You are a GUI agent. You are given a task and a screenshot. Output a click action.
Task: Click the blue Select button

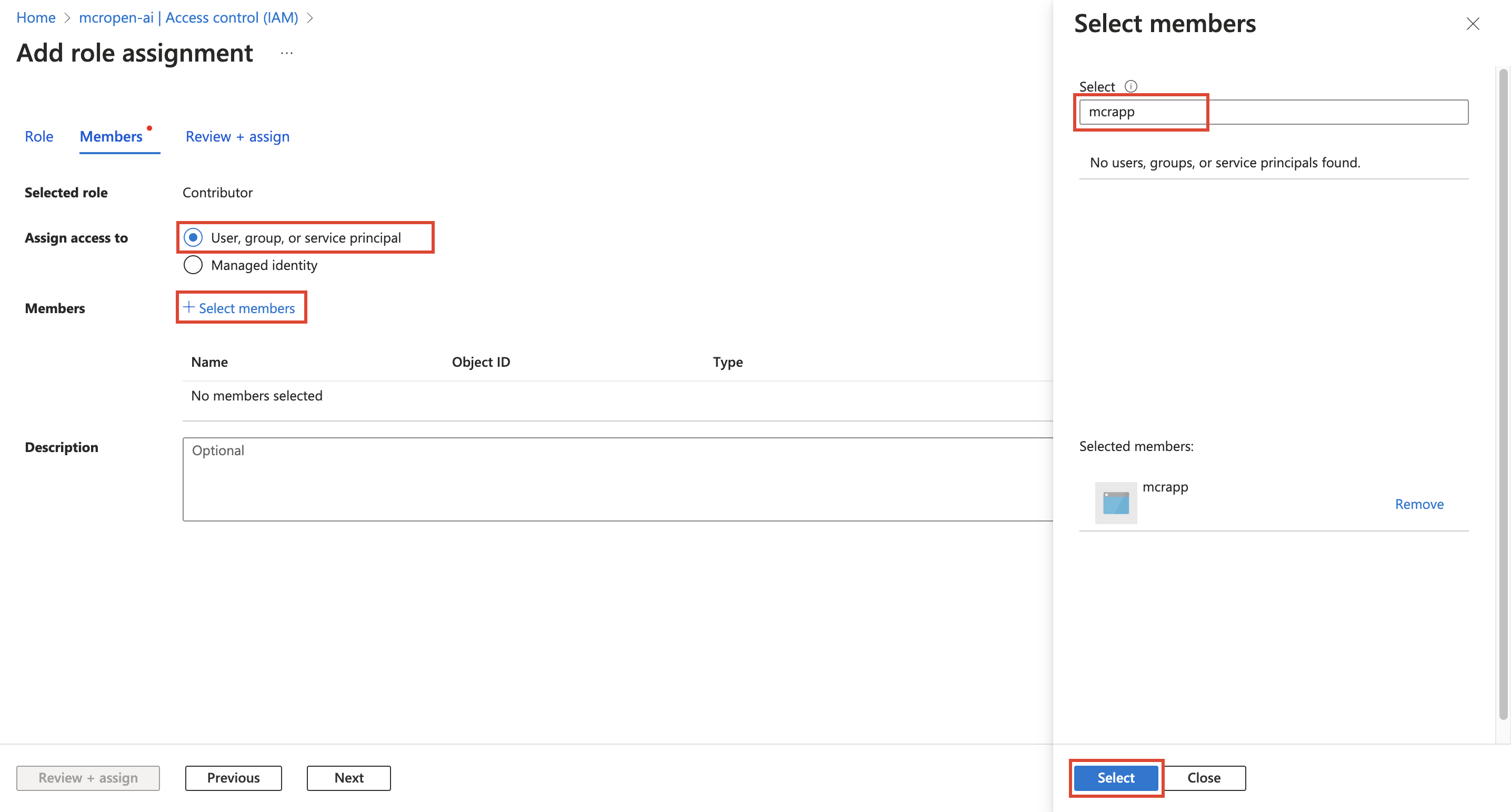(1116, 777)
